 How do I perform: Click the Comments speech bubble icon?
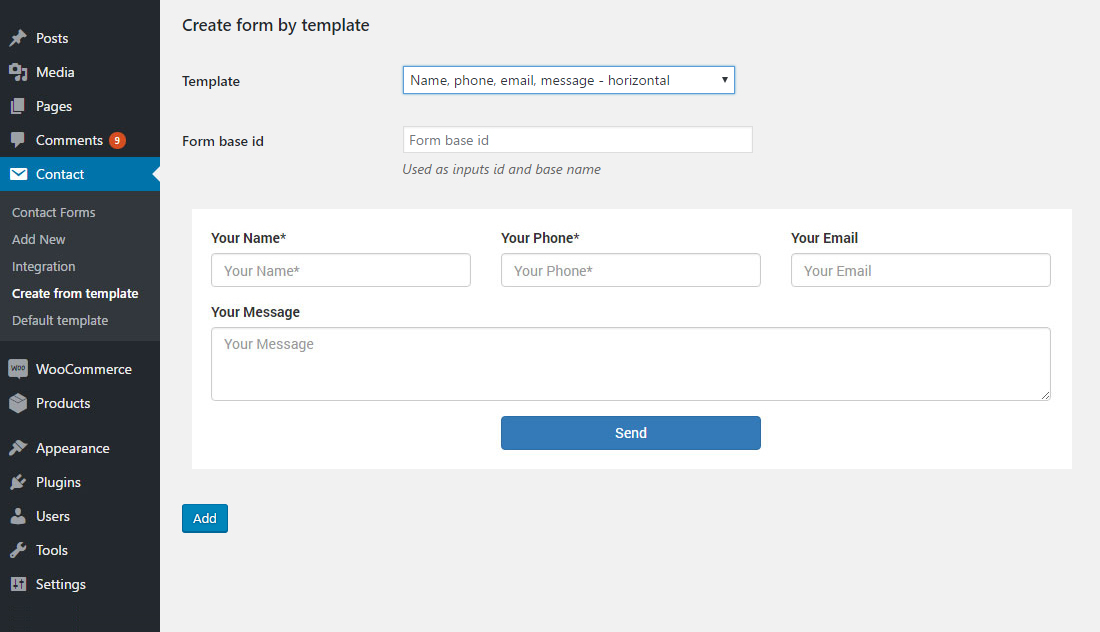18,140
